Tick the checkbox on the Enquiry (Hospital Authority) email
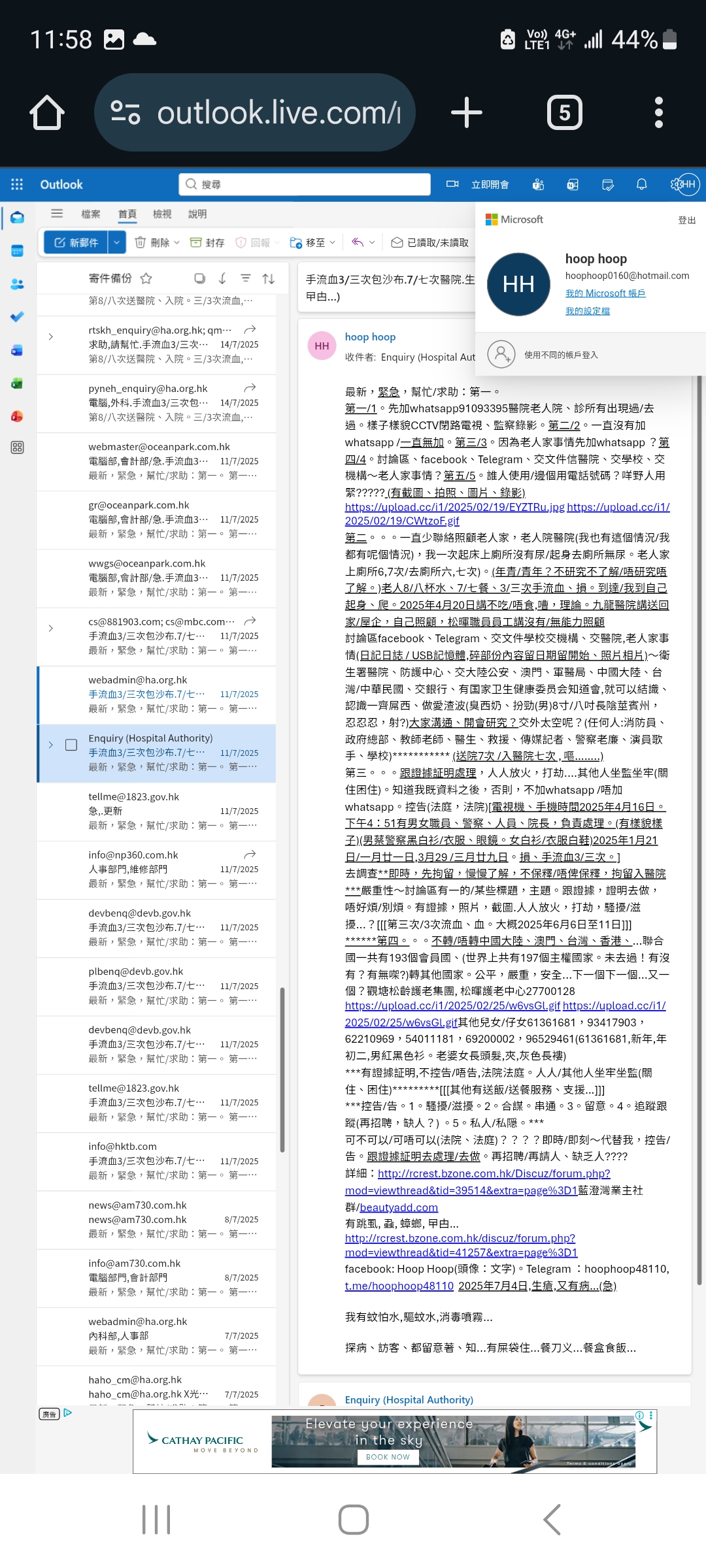Image resolution: width=706 pixels, height=1568 pixels. coord(71,745)
